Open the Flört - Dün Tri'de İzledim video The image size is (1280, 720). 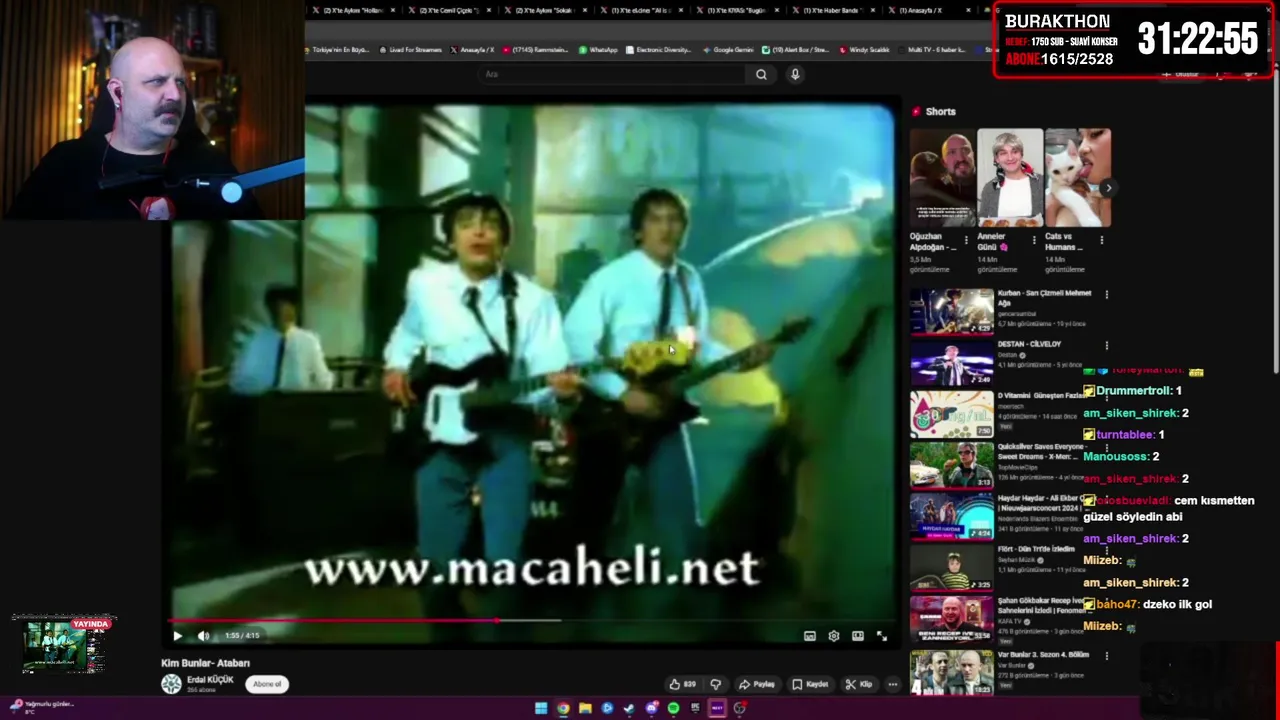pos(952,567)
